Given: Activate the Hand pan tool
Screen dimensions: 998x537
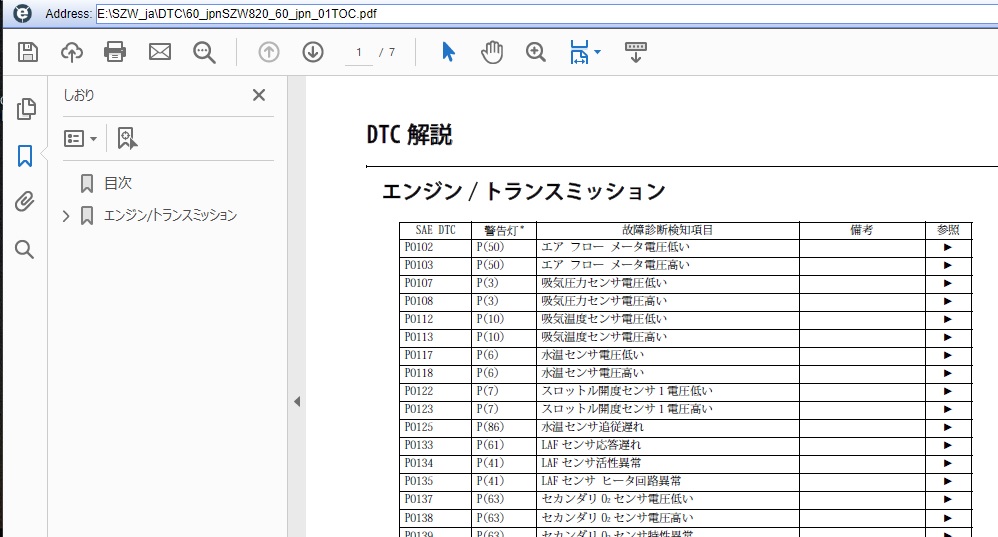Looking at the screenshot, I should point(492,52).
